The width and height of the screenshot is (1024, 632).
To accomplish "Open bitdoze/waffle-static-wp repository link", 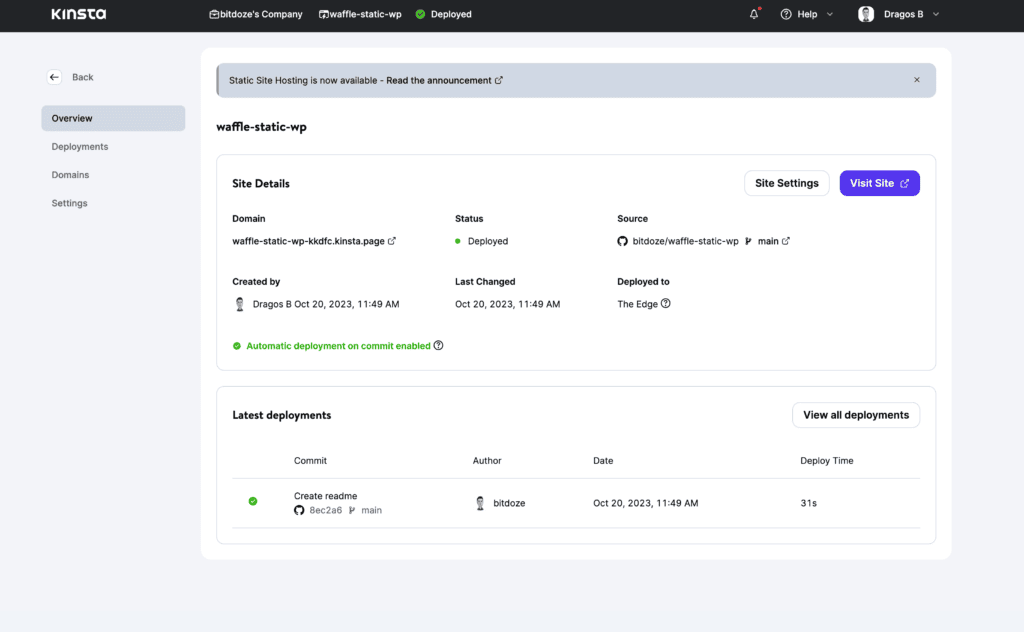I will pos(685,241).
